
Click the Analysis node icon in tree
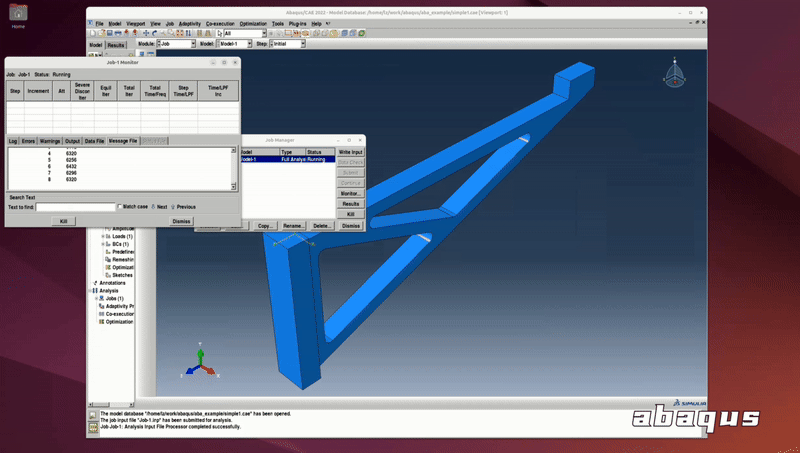(x=95, y=290)
